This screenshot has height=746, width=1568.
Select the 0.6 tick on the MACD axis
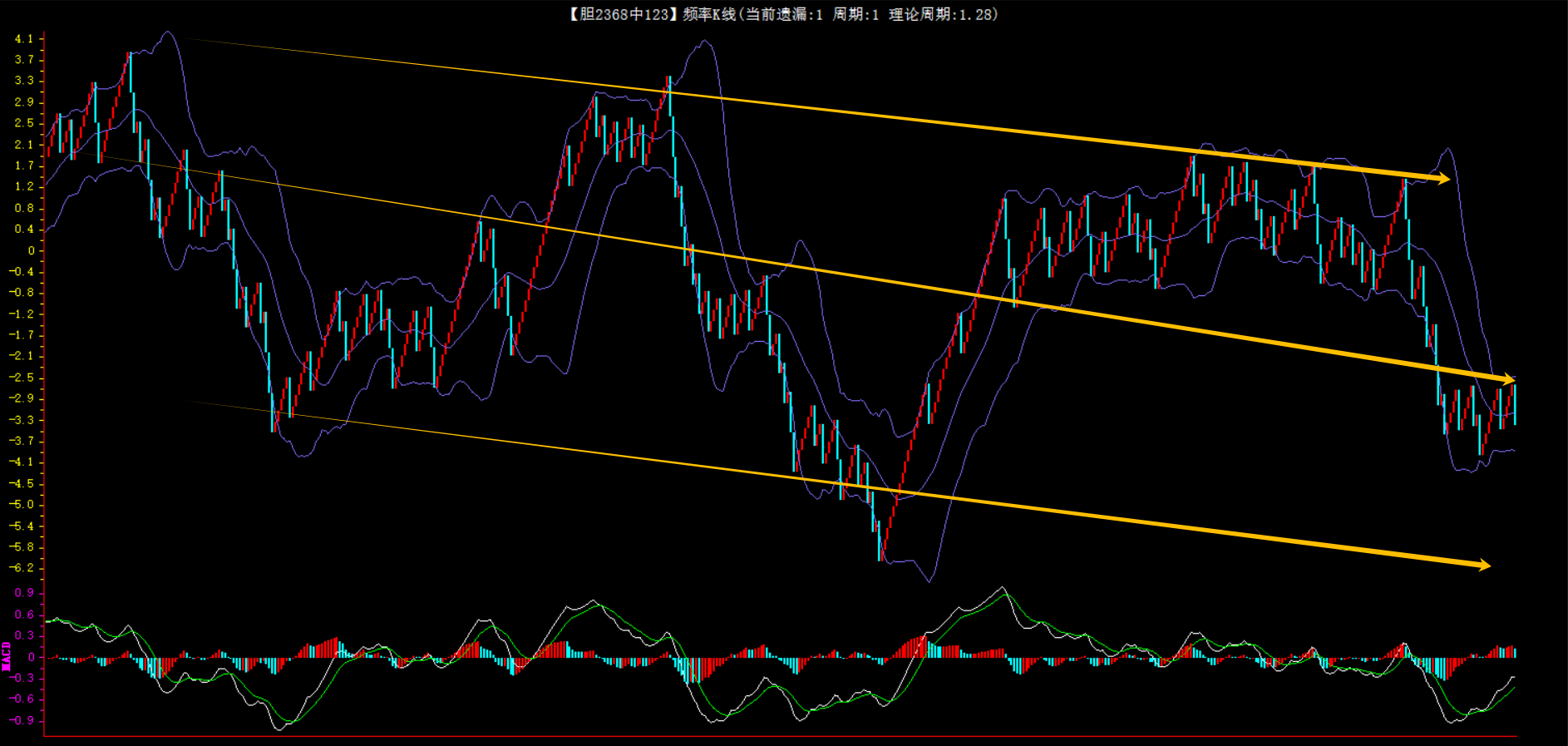pyautogui.click(x=24, y=615)
